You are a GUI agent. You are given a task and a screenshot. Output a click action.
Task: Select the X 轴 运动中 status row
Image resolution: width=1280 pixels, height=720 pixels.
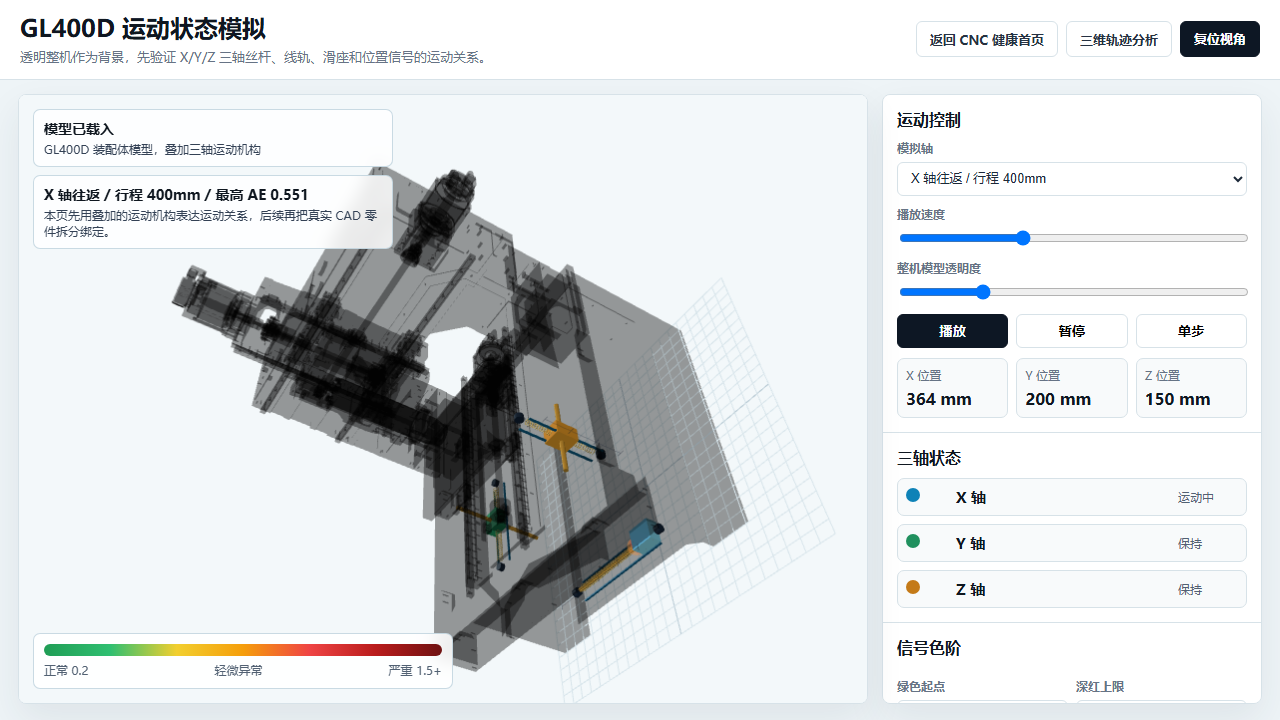click(1072, 497)
